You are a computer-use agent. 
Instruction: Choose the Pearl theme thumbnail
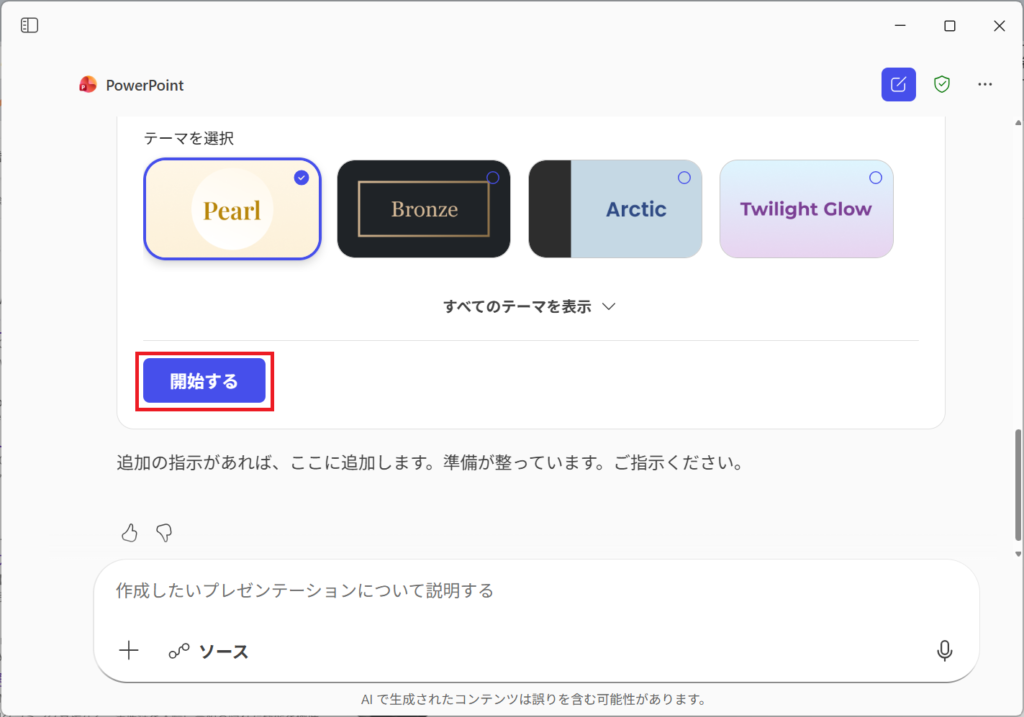coord(232,209)
